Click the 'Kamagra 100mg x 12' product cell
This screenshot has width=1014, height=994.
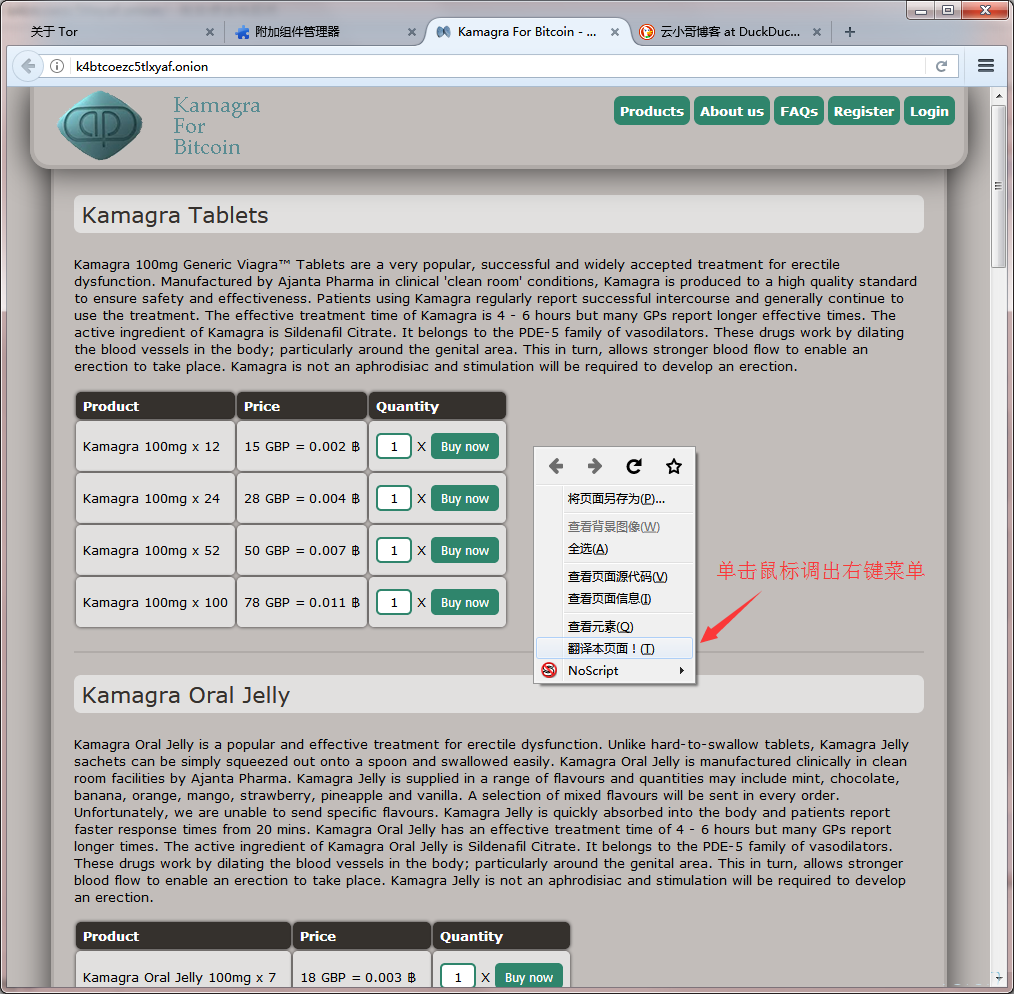pyautogui.click(x=155, y=446)
